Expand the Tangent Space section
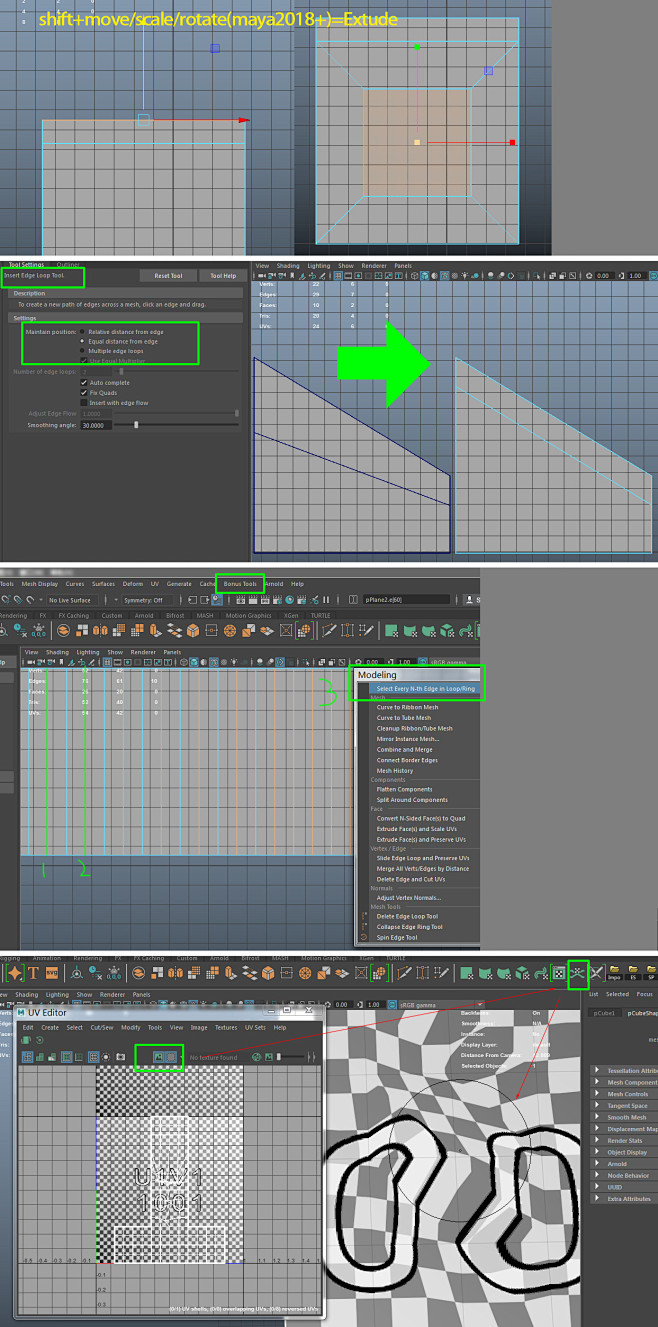 tap(624, 1105)
